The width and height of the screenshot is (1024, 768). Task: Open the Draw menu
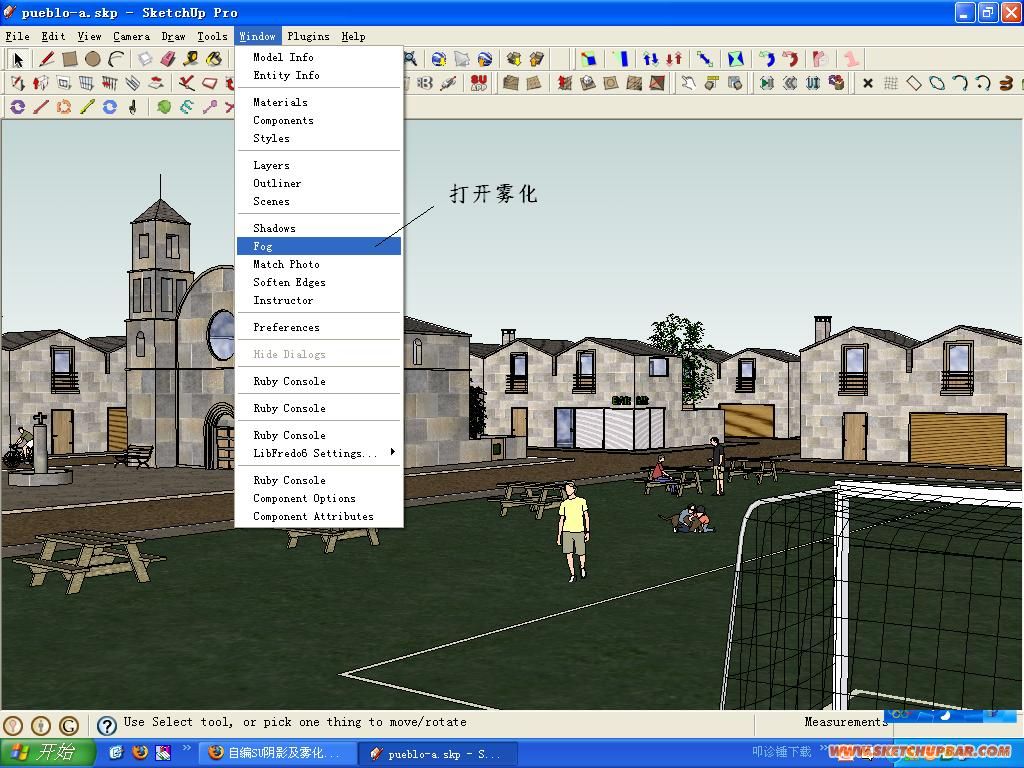174,37
